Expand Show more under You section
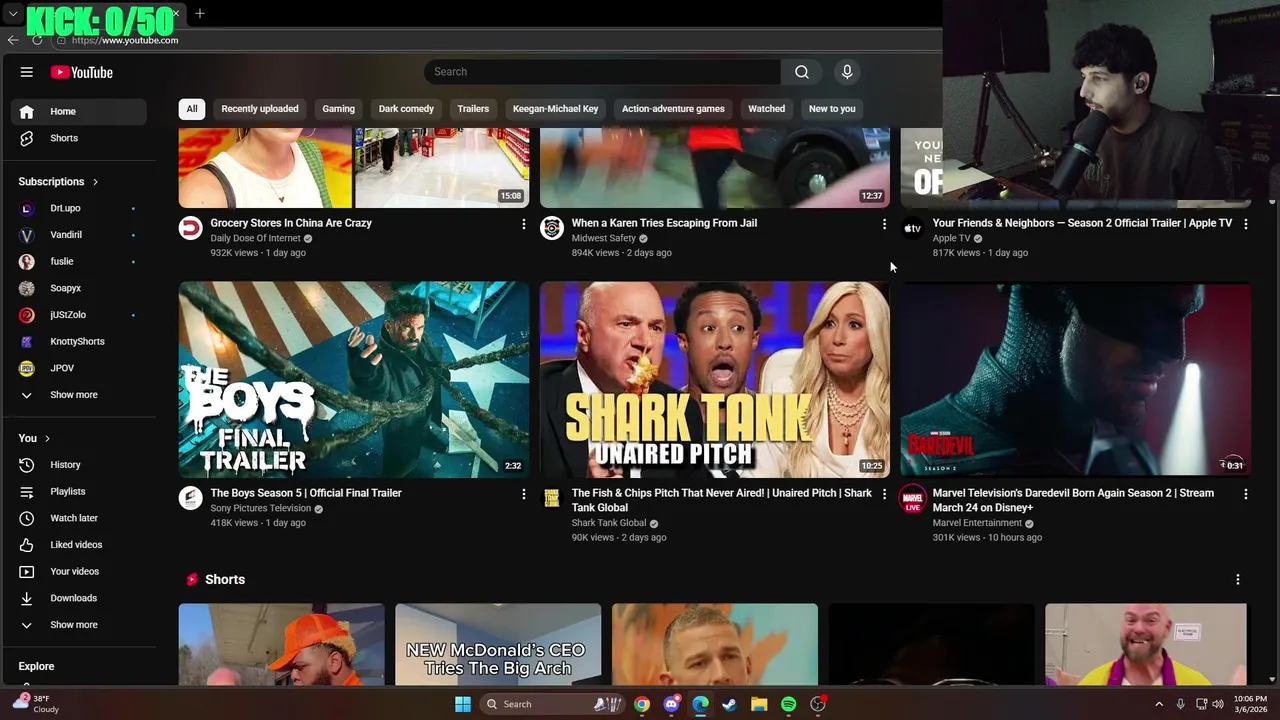Screen dimensions: 1280x720 (80, 625)
